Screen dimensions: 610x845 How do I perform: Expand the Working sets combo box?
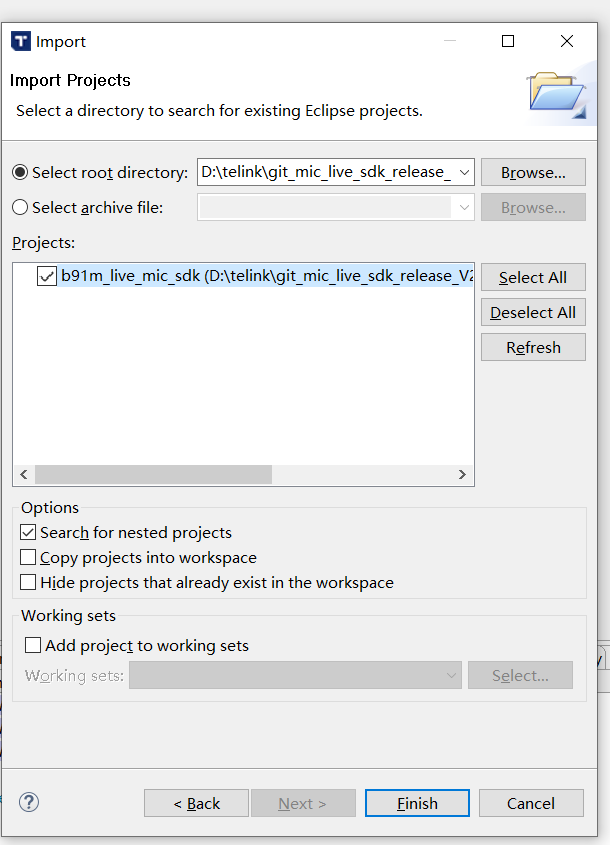[x=449, y=675]
